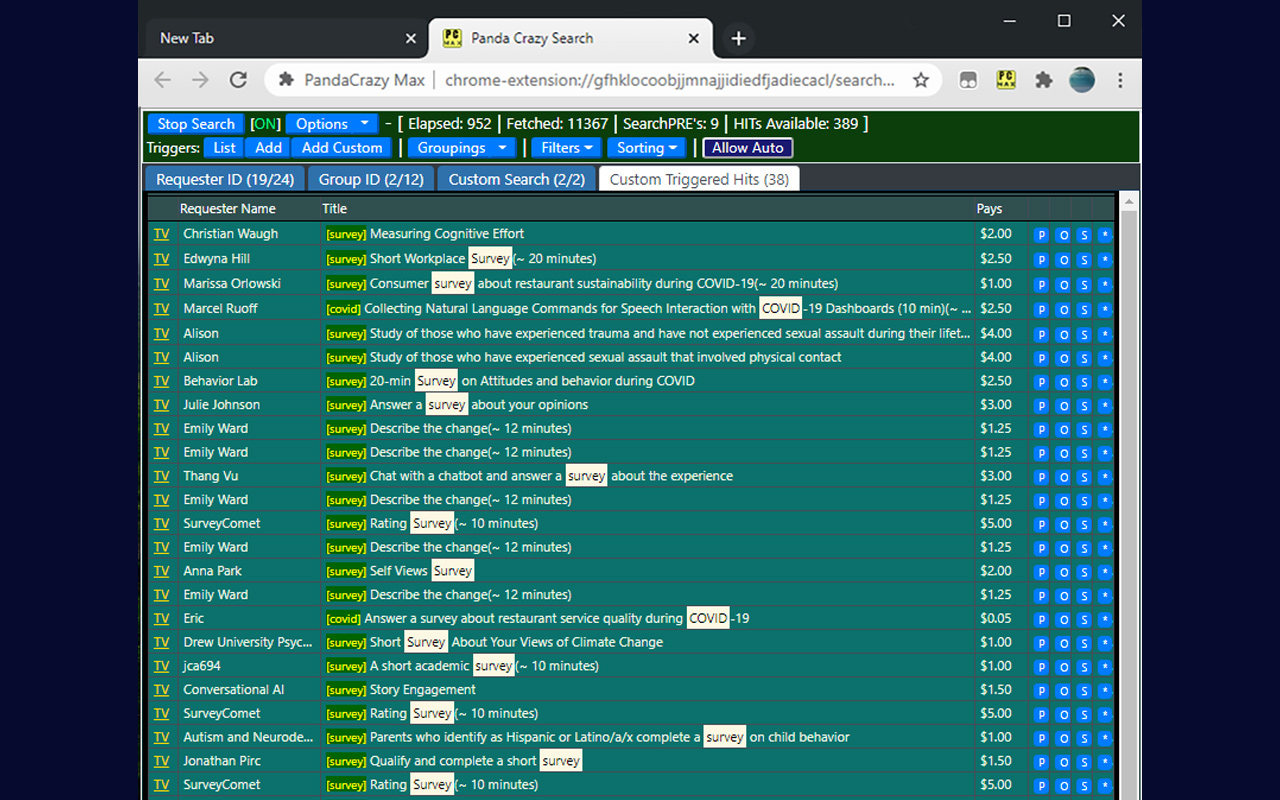This screenshot has height=800, width=1280.
Task: Switch to the Requester ID tab
Action: pyautogui.click(x=225, y=179)
